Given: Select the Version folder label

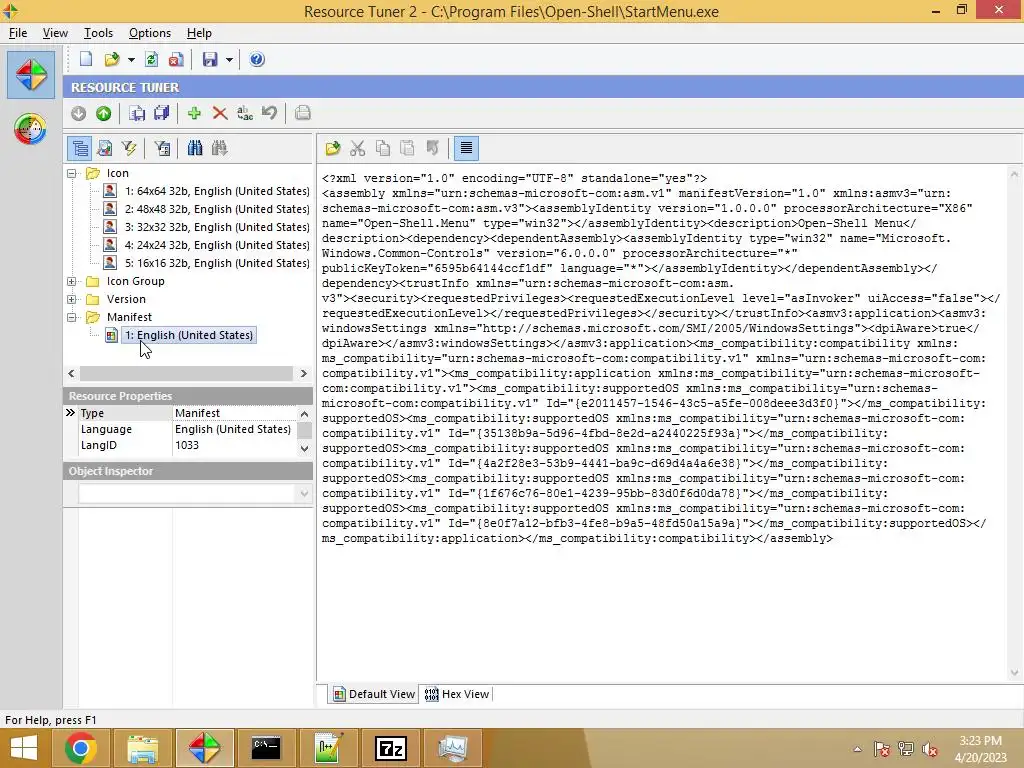Looking at the screenshot, I should (x=126, y=299).
